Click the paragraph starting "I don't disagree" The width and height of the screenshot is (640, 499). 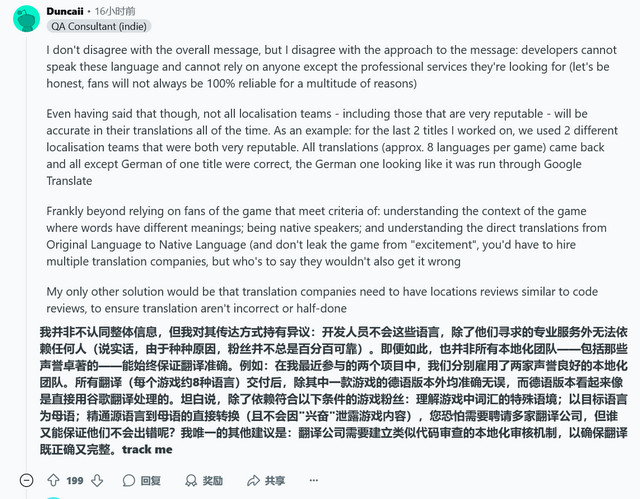[x=331, y=67]
